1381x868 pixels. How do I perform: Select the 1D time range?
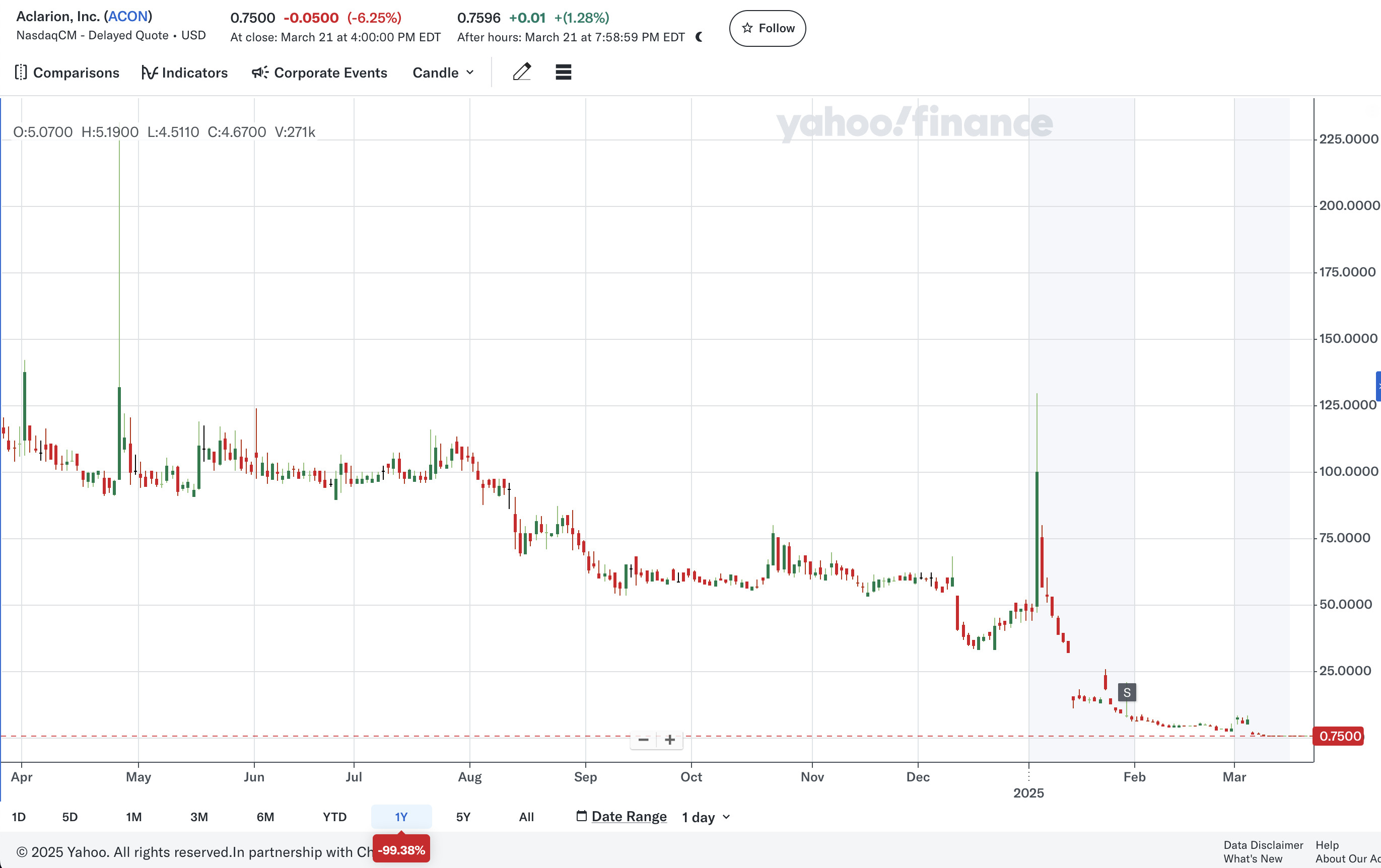click(19, 817)
